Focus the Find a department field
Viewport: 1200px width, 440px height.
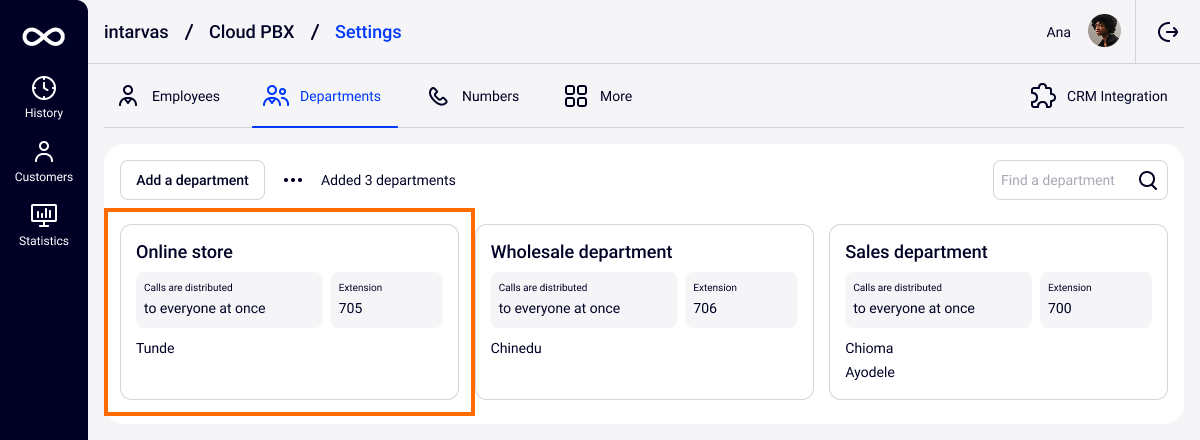coord(1064,181)
